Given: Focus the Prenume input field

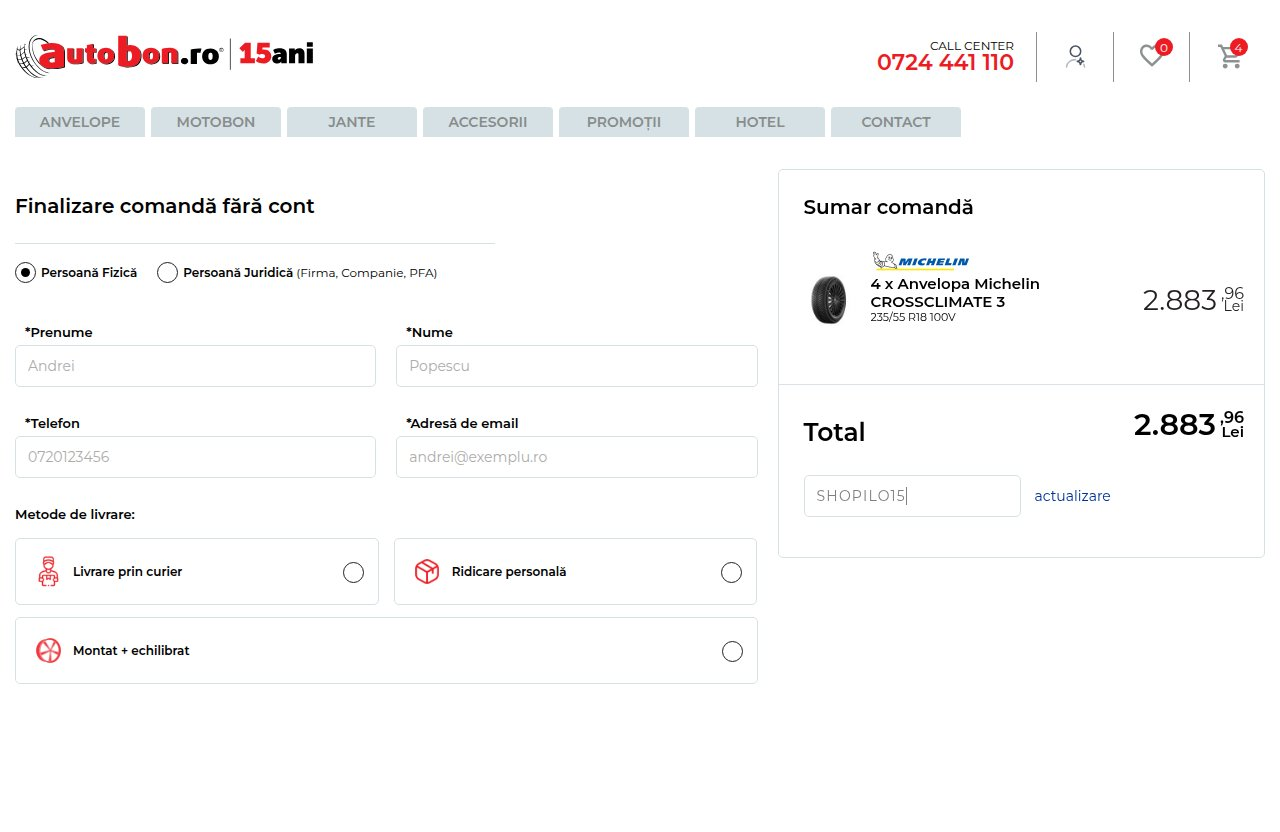Looking at the screenshot, I should click(195, 366).
